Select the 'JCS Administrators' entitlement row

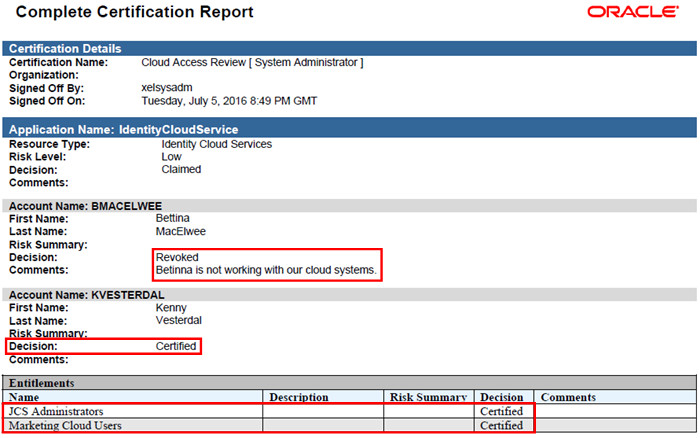(x=349, y=411)
